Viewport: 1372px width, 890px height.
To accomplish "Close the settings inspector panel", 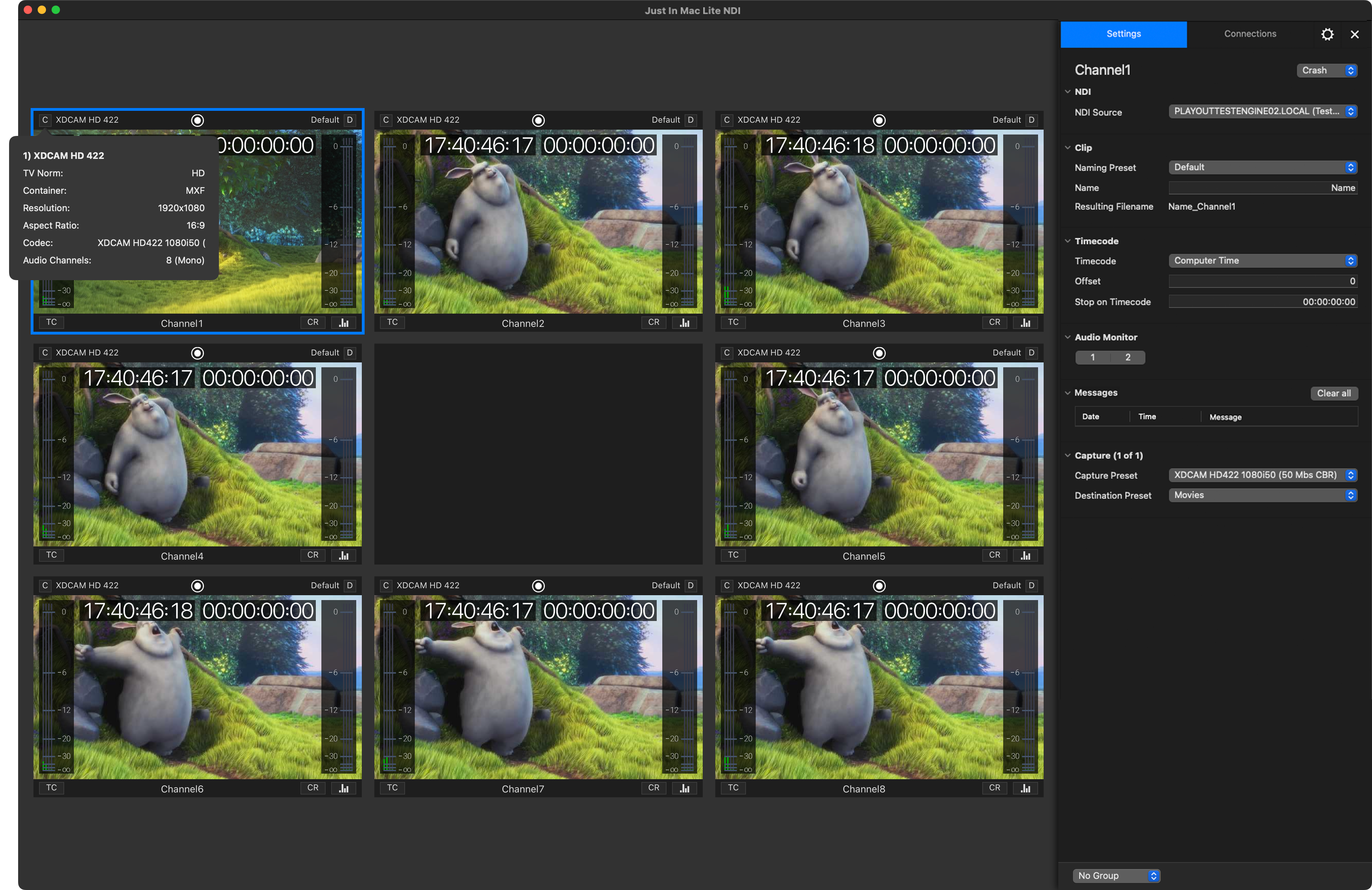I will 1355,34.
